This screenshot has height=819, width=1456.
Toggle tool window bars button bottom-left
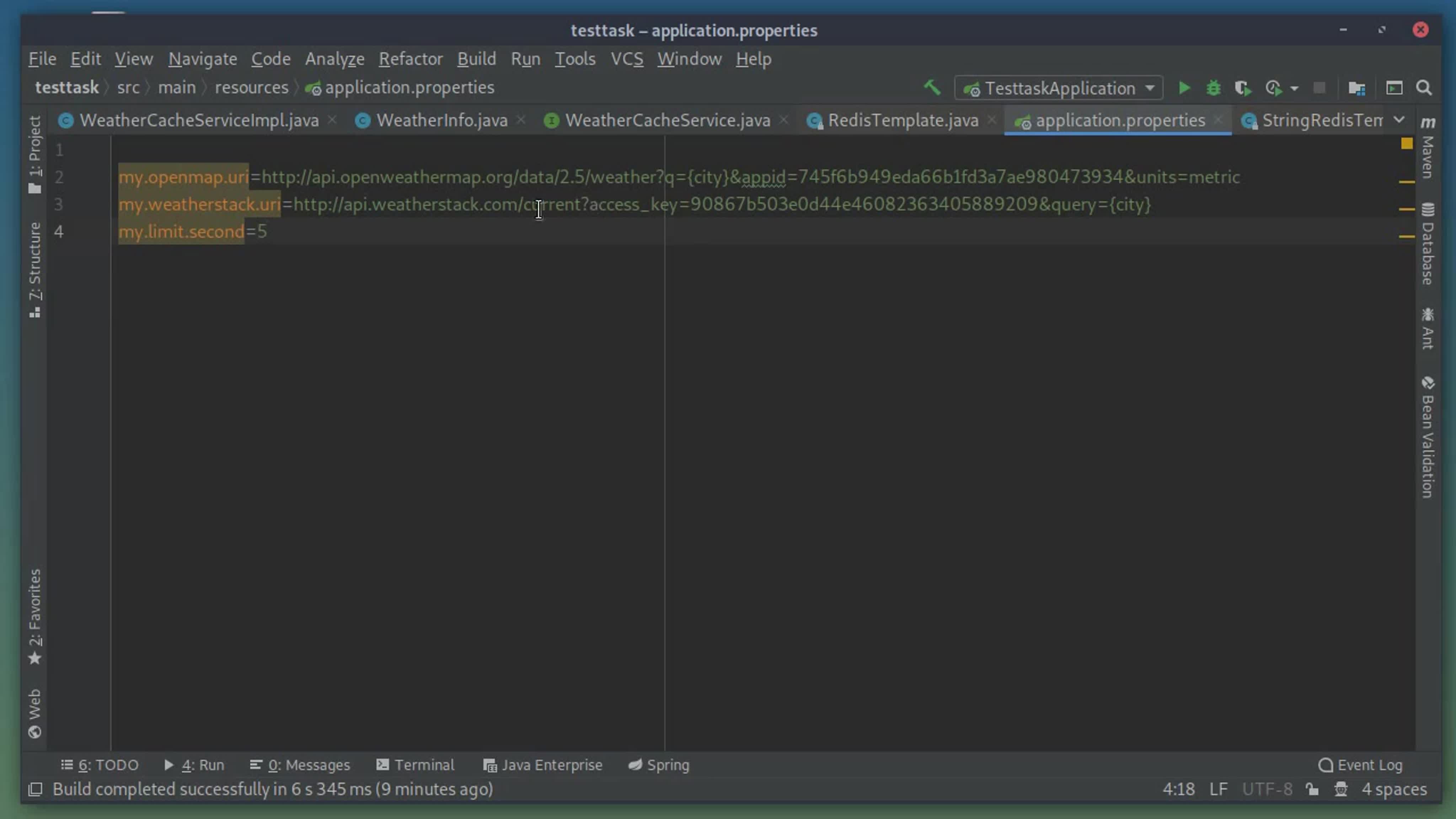36,789
